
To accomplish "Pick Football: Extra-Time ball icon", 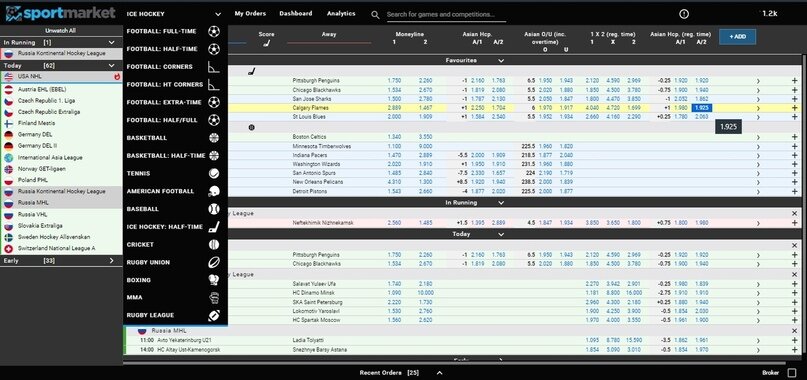I will point(214,102).
